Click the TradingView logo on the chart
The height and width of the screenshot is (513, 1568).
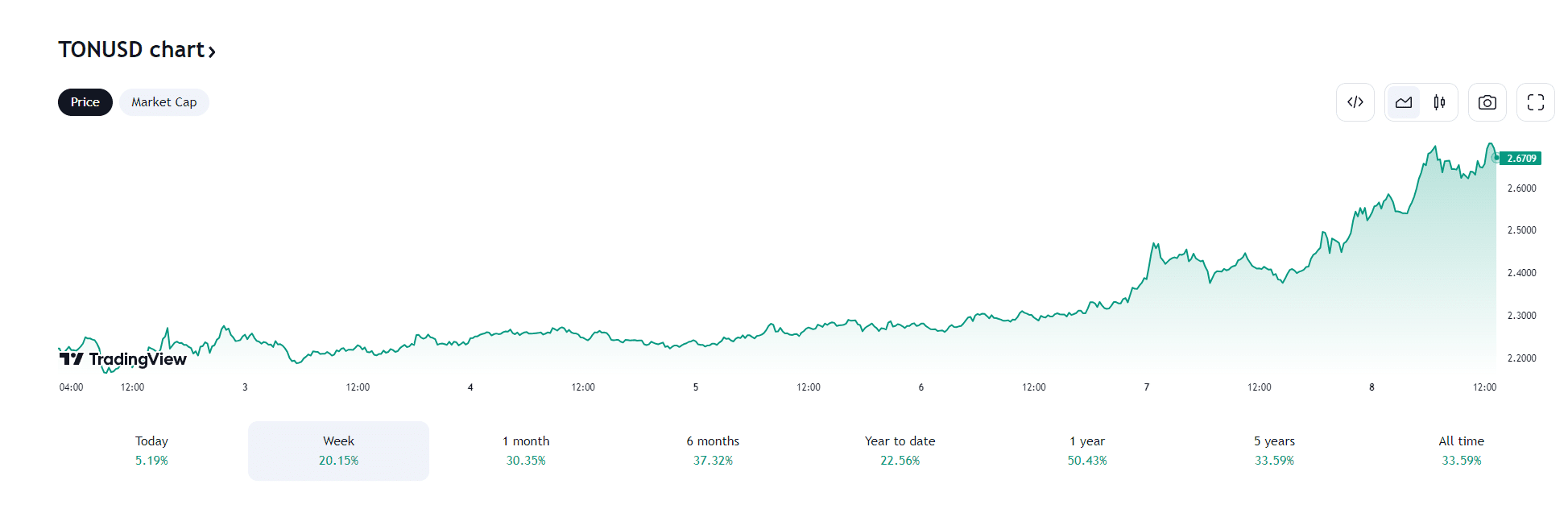click(123, 359)
